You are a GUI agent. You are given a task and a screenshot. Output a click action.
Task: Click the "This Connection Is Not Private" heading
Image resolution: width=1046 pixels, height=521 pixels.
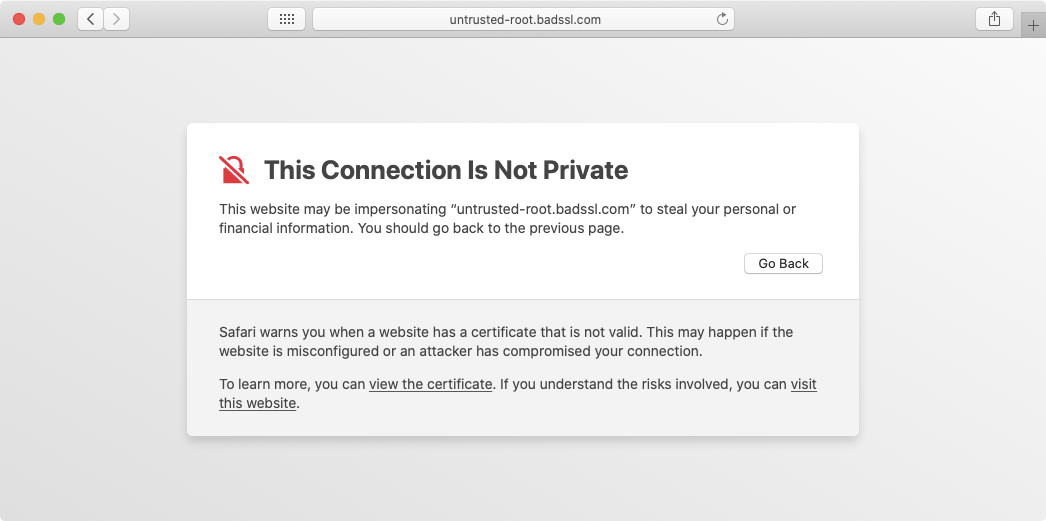(446, 170)
